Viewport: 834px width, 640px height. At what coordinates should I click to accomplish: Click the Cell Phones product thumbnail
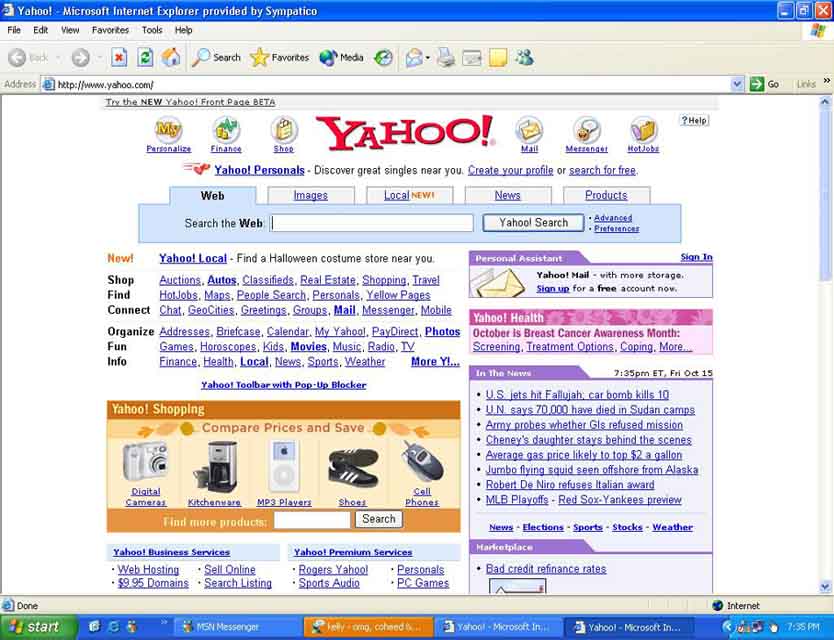click(422, 462)
